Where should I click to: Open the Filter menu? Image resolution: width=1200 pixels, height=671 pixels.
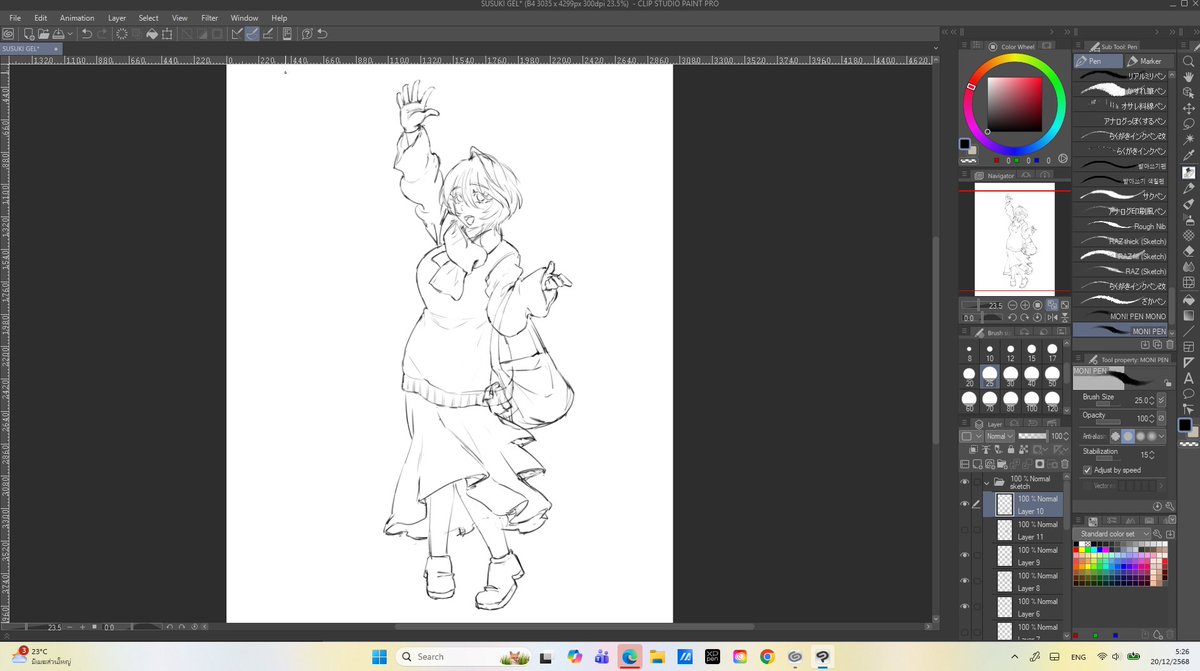[x=210, y=18]
